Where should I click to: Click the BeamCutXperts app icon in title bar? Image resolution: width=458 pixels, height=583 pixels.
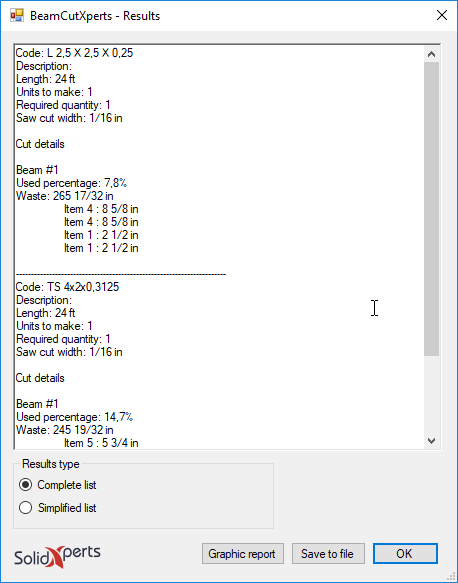[17, 16]
